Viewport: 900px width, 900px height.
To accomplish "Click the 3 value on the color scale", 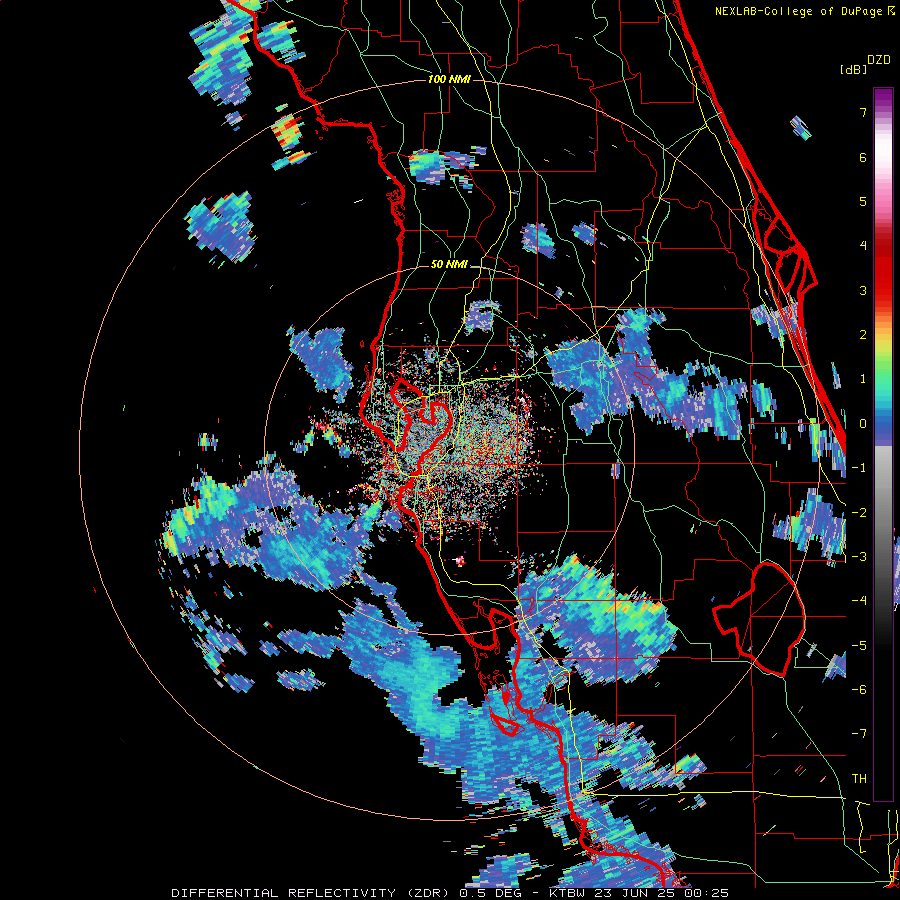I will coord(863,290).
